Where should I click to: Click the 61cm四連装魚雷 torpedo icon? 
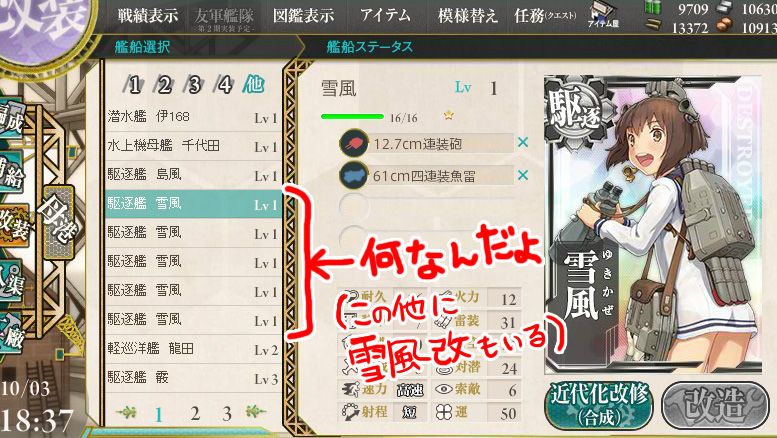[354, 175]
